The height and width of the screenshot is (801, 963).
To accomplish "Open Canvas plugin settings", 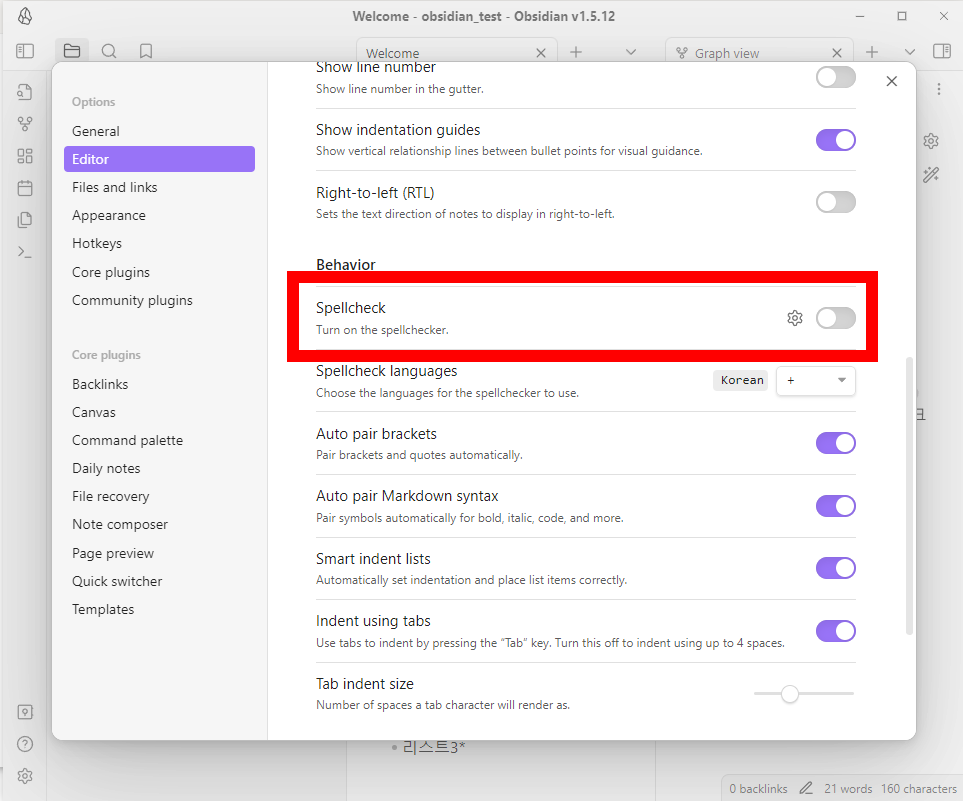I will pos(159,412).
